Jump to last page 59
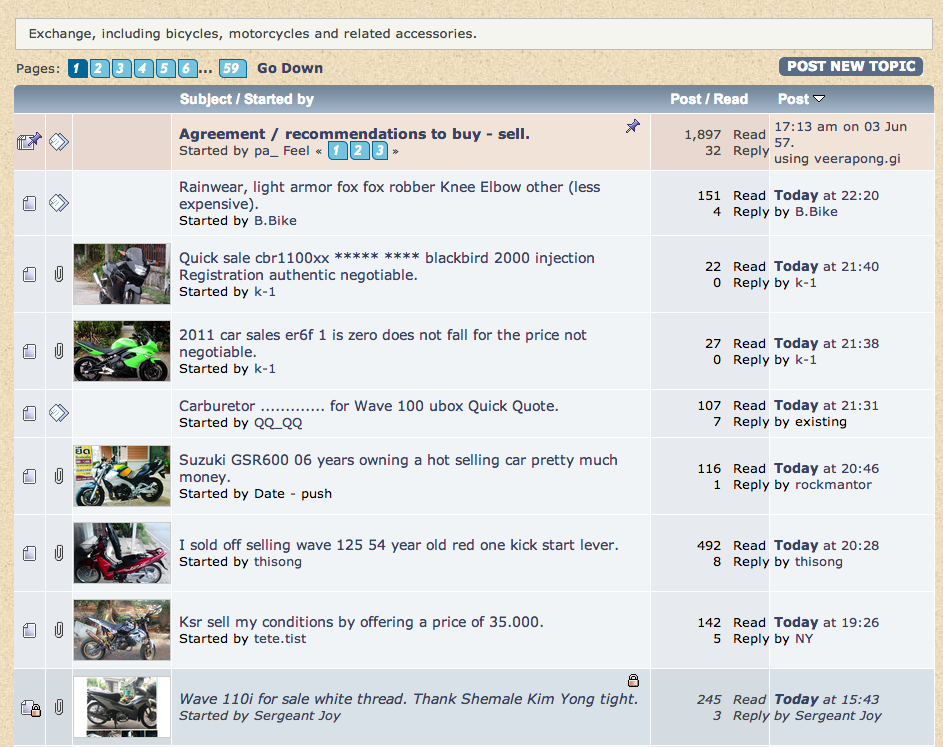The width and height of the screenshot is (943, 747). (x=232, y=68)
